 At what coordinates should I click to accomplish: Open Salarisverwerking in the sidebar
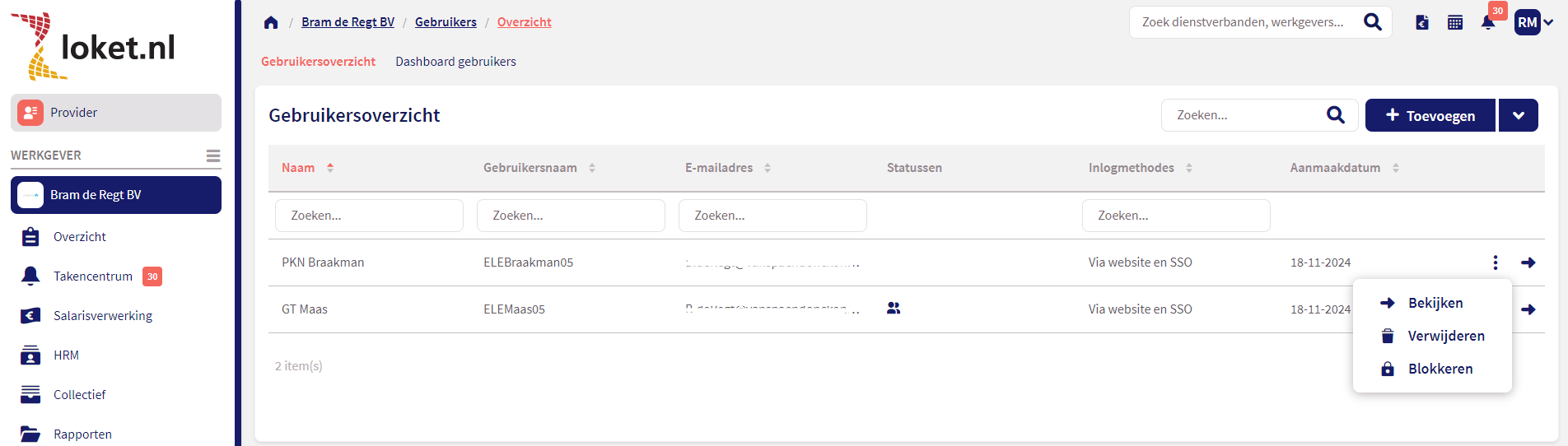[103, 316]
